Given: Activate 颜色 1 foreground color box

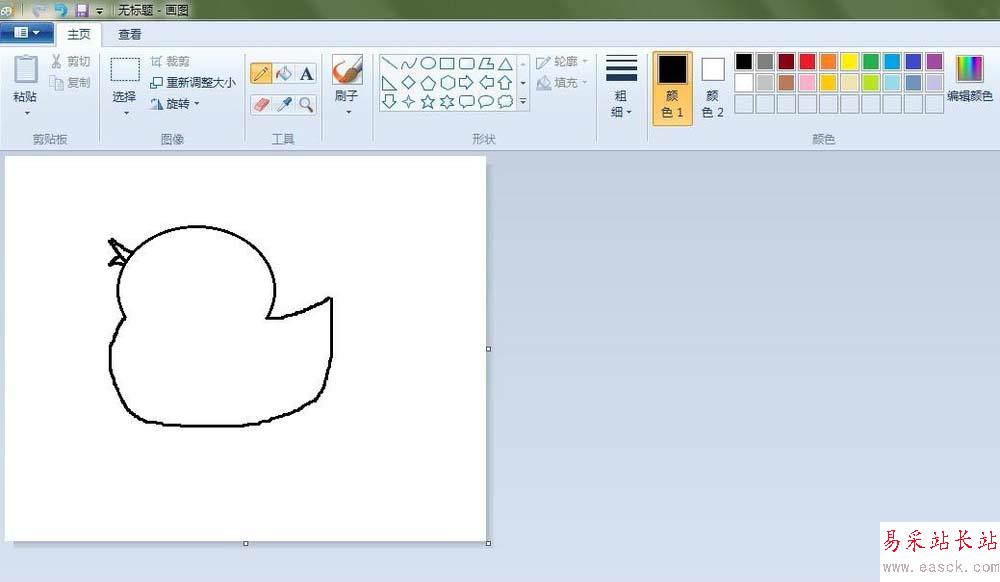Looking at the screenshot, I should pyautogui.click(x=672, y=88).
